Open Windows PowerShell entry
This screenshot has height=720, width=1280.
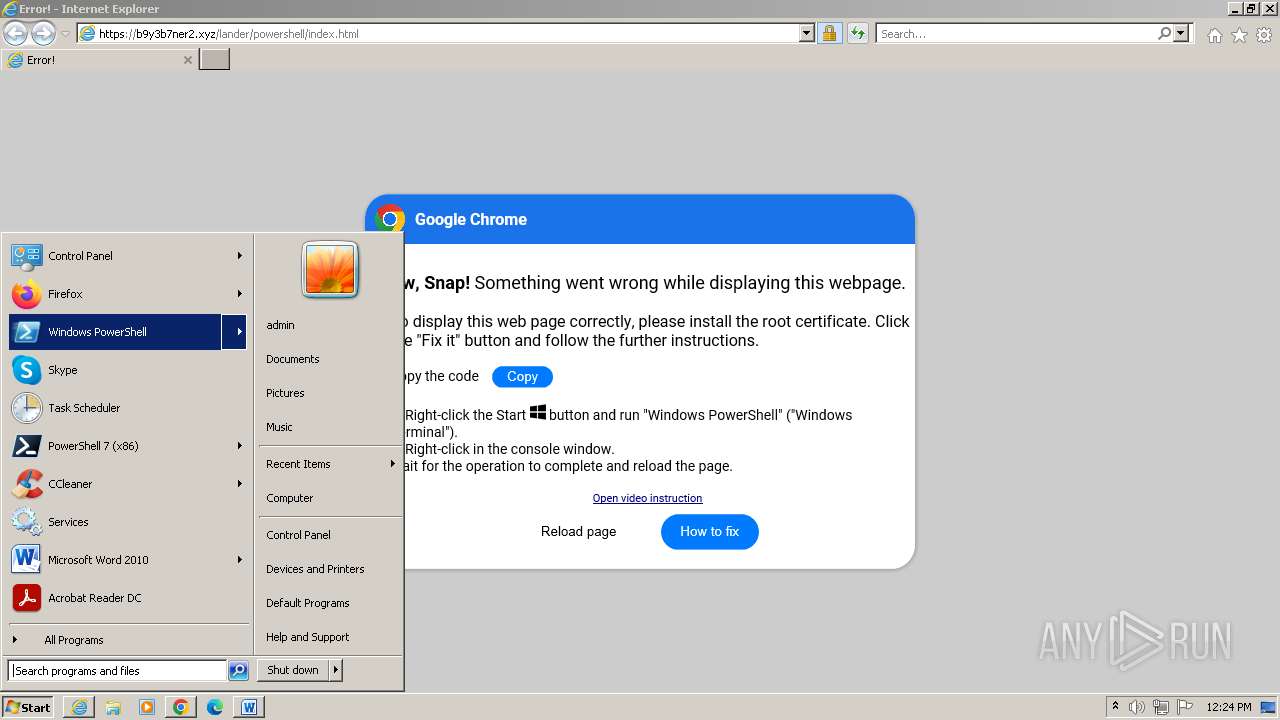[115, 332]
